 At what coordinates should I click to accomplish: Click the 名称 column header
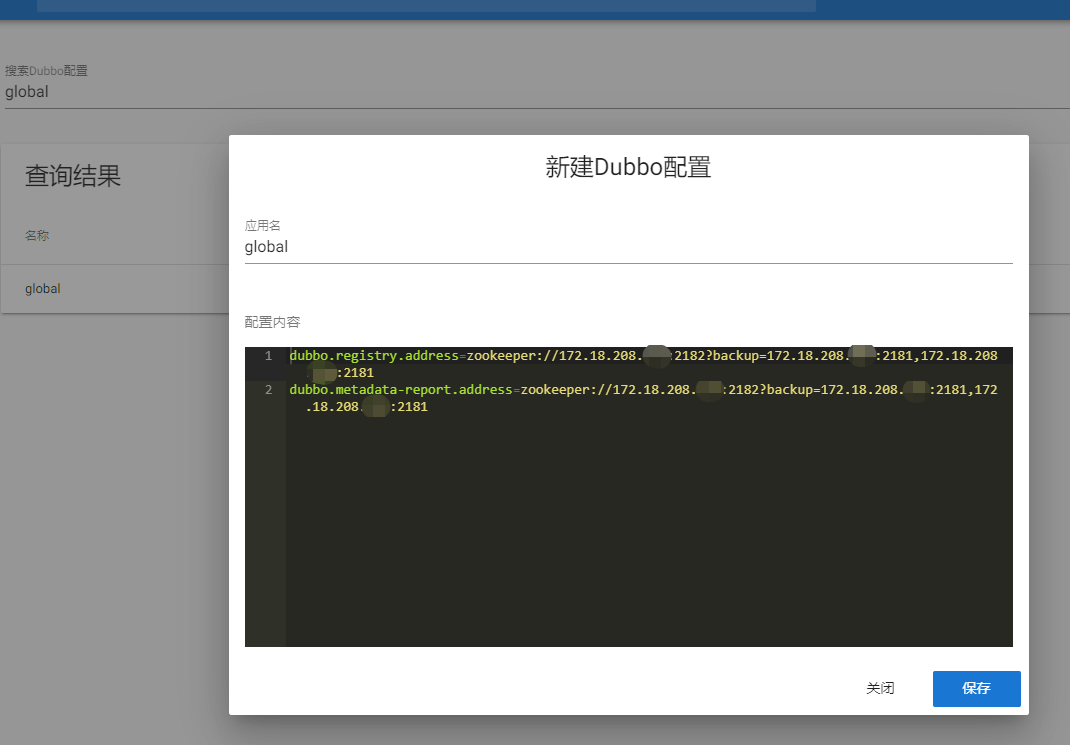(x=37, y=235)
